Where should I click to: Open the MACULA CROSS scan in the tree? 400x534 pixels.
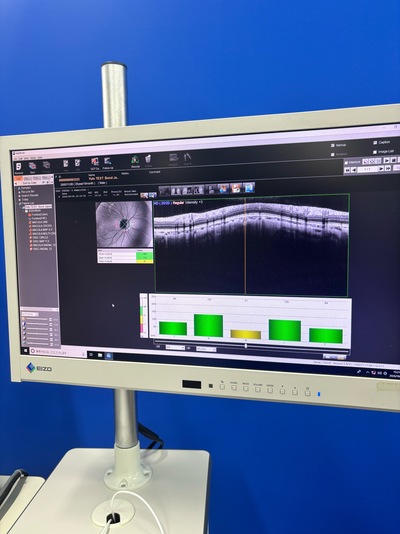click(42, 226)
